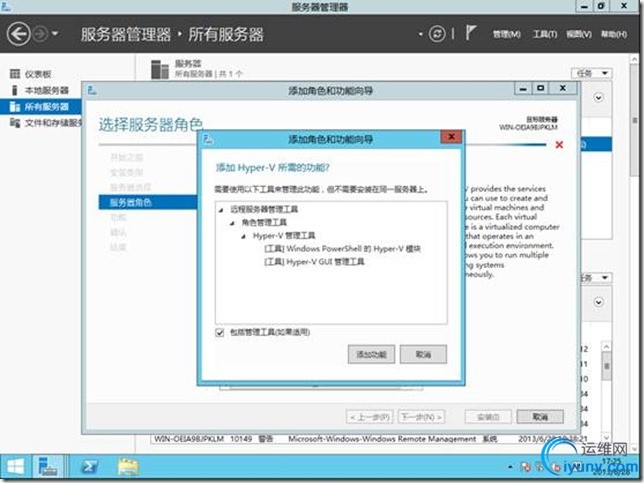Open the navigation history dropdown arrow
Image resolution: width=644 pixels, height=483 pixels.
pyautogui.click(x=55, y=33)
